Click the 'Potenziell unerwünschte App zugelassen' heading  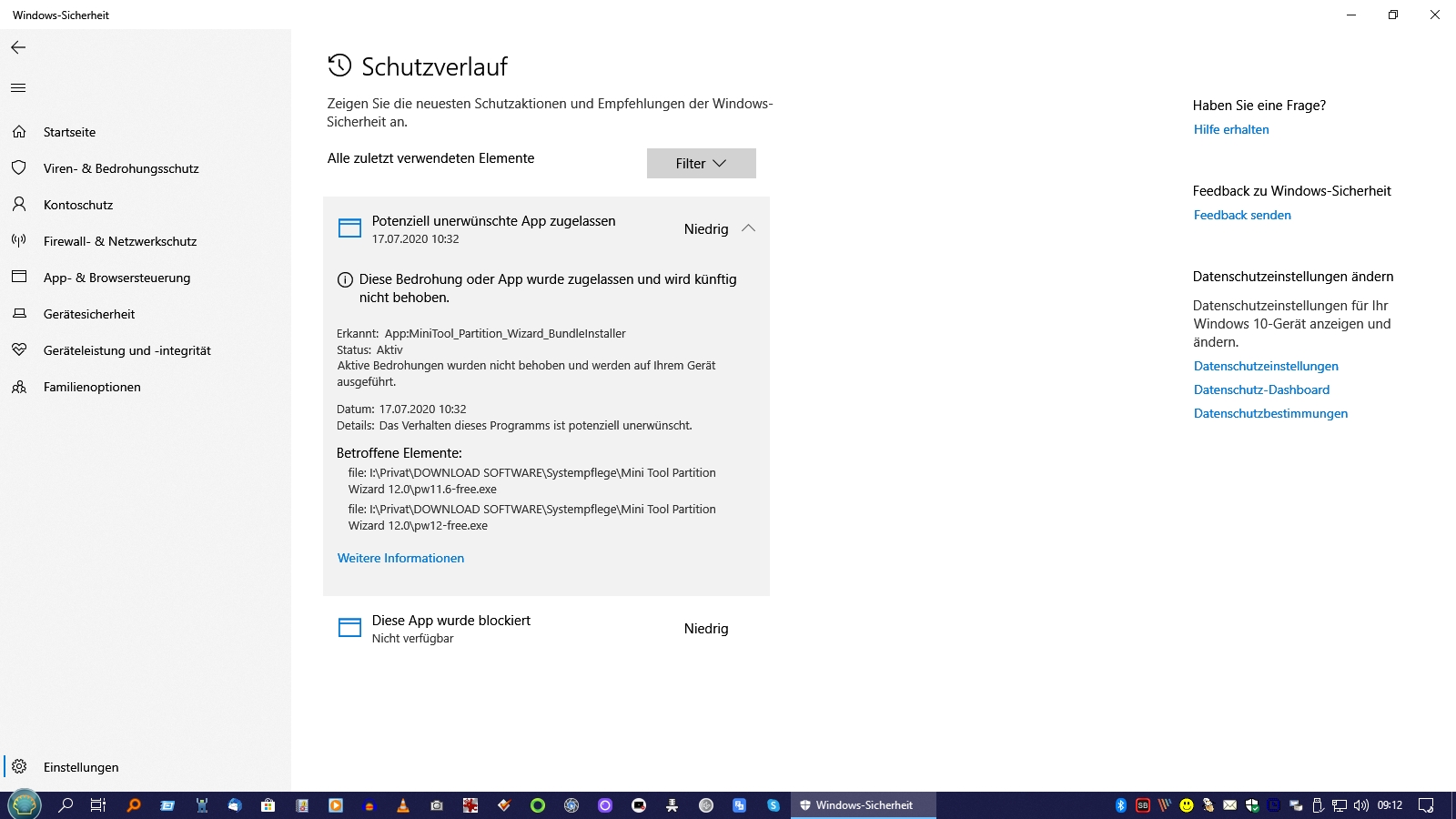tap(493, 221)
